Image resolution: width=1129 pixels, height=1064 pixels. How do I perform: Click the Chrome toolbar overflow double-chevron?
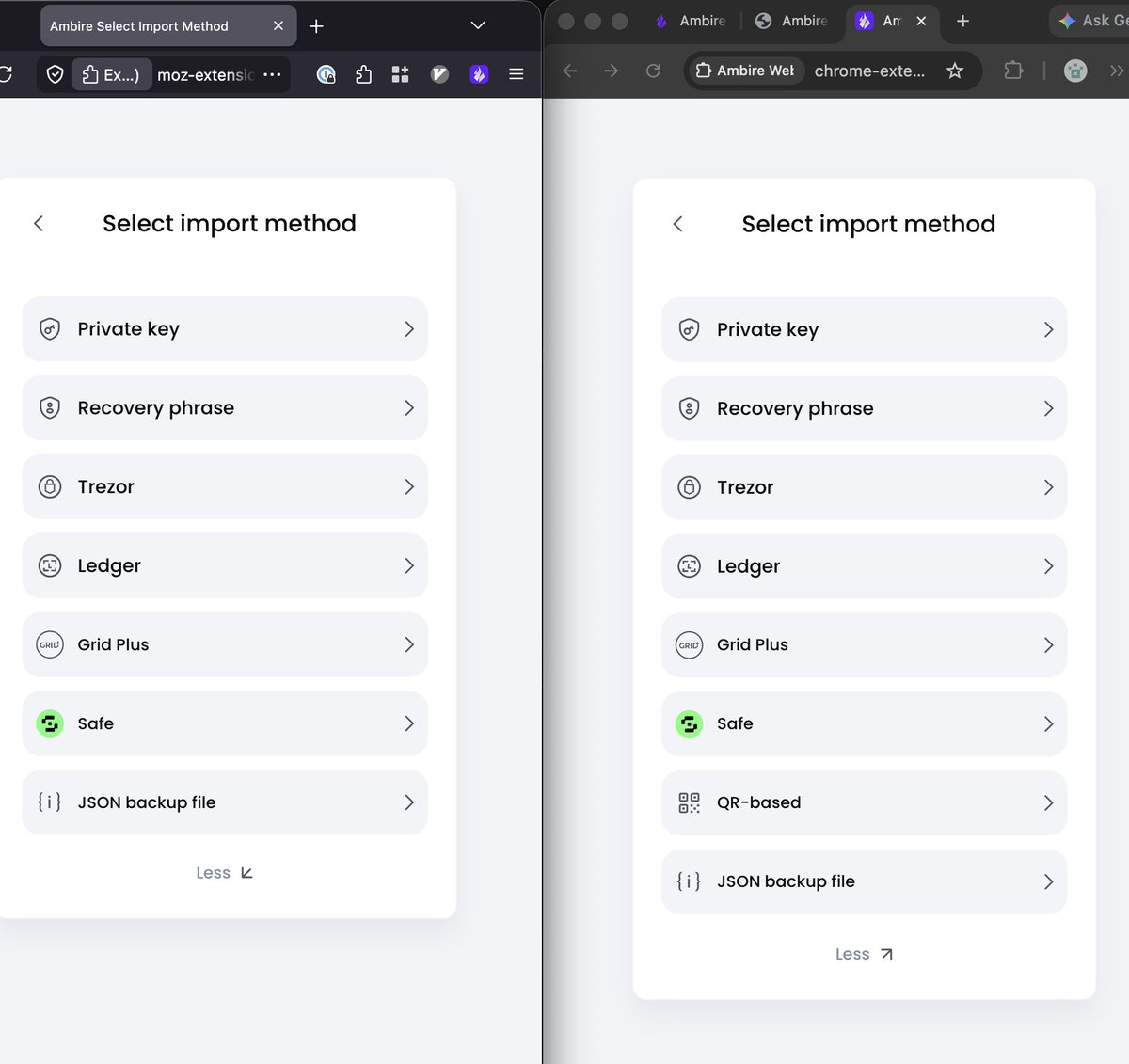tap(1117, 71)
